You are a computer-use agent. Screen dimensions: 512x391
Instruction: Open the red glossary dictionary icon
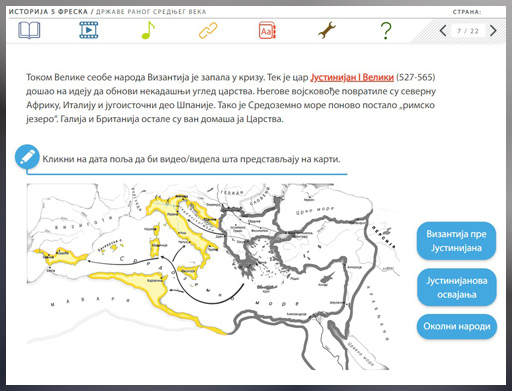[x=267, y=31]
